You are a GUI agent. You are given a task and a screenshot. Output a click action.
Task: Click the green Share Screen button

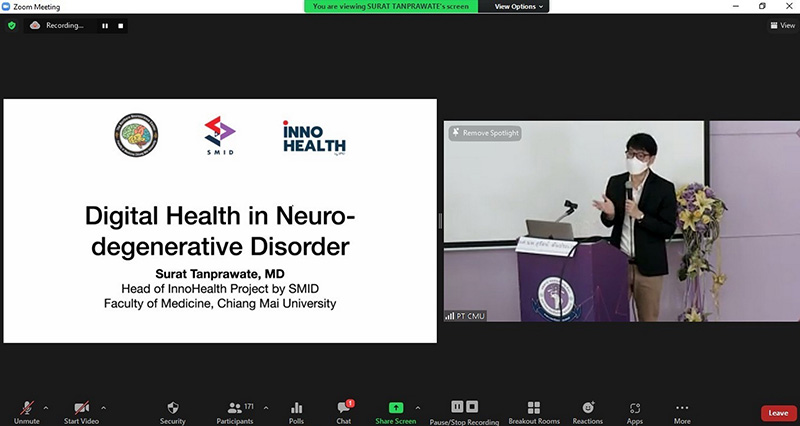tap(395, 412)
